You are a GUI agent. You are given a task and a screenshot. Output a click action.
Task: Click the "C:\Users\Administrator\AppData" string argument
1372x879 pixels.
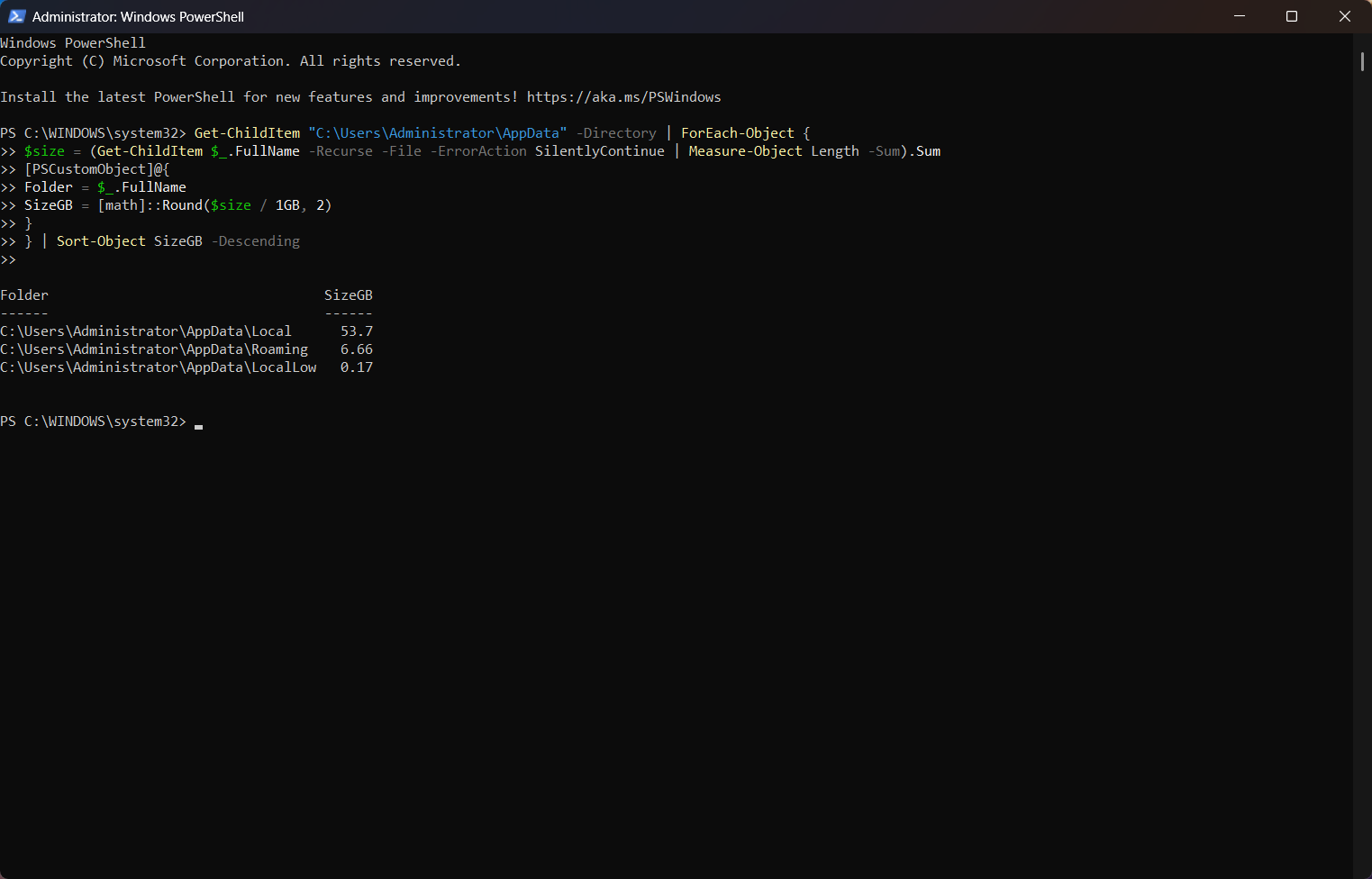pos(438,133)
